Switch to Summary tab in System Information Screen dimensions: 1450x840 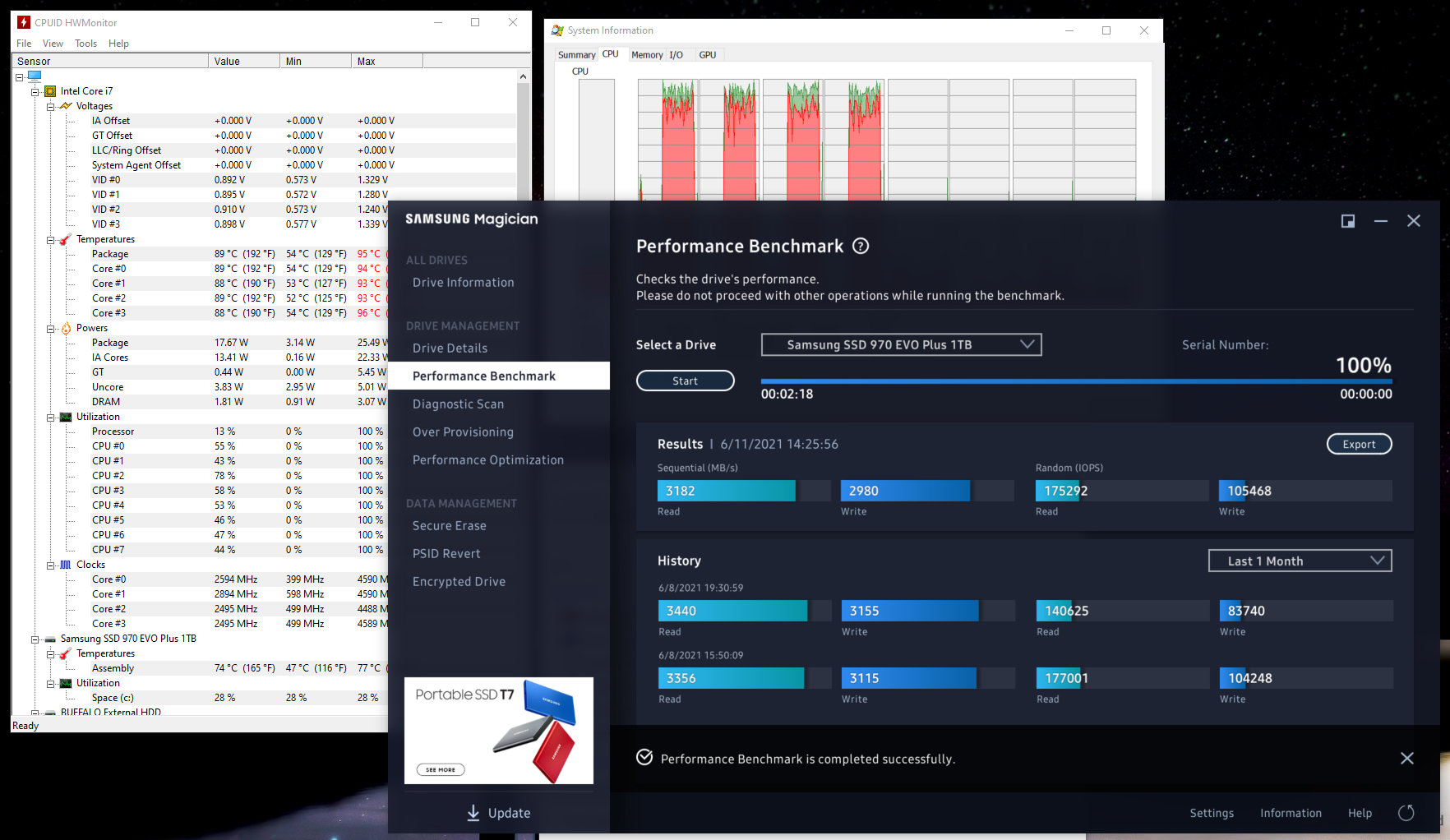[x=576, y=55]
